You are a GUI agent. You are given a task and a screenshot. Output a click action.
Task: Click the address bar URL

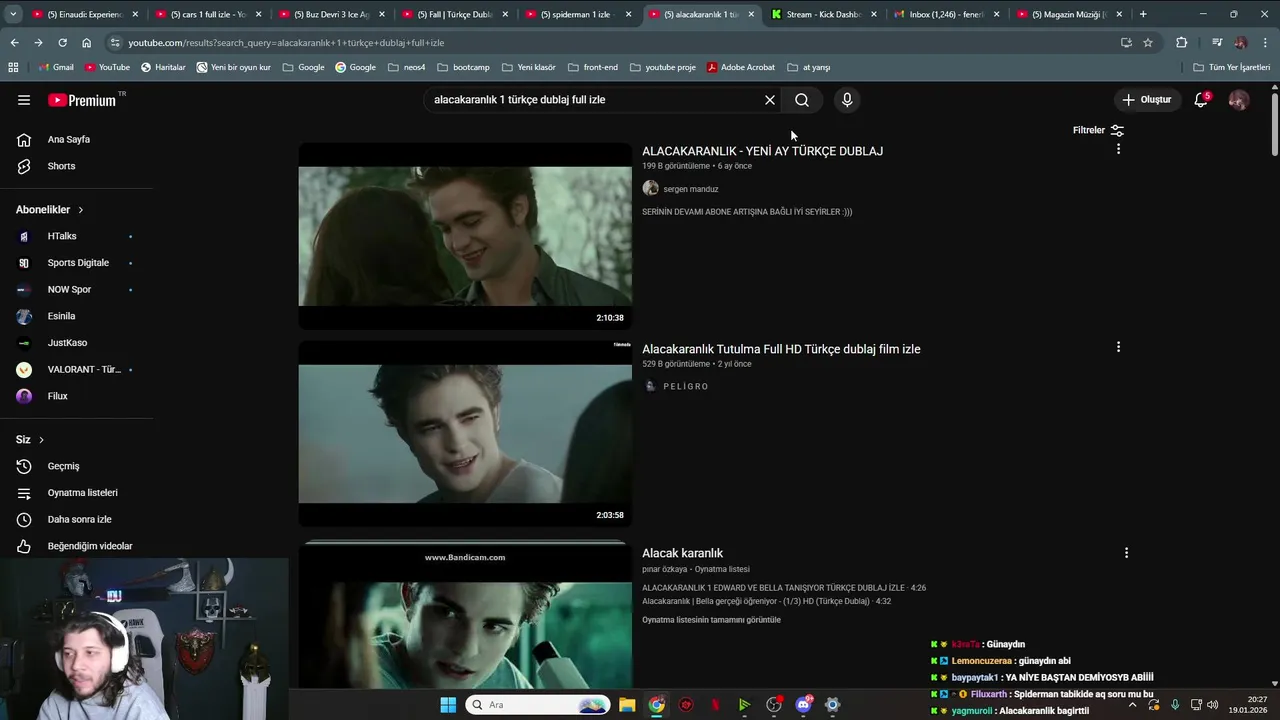click(286, 43)
